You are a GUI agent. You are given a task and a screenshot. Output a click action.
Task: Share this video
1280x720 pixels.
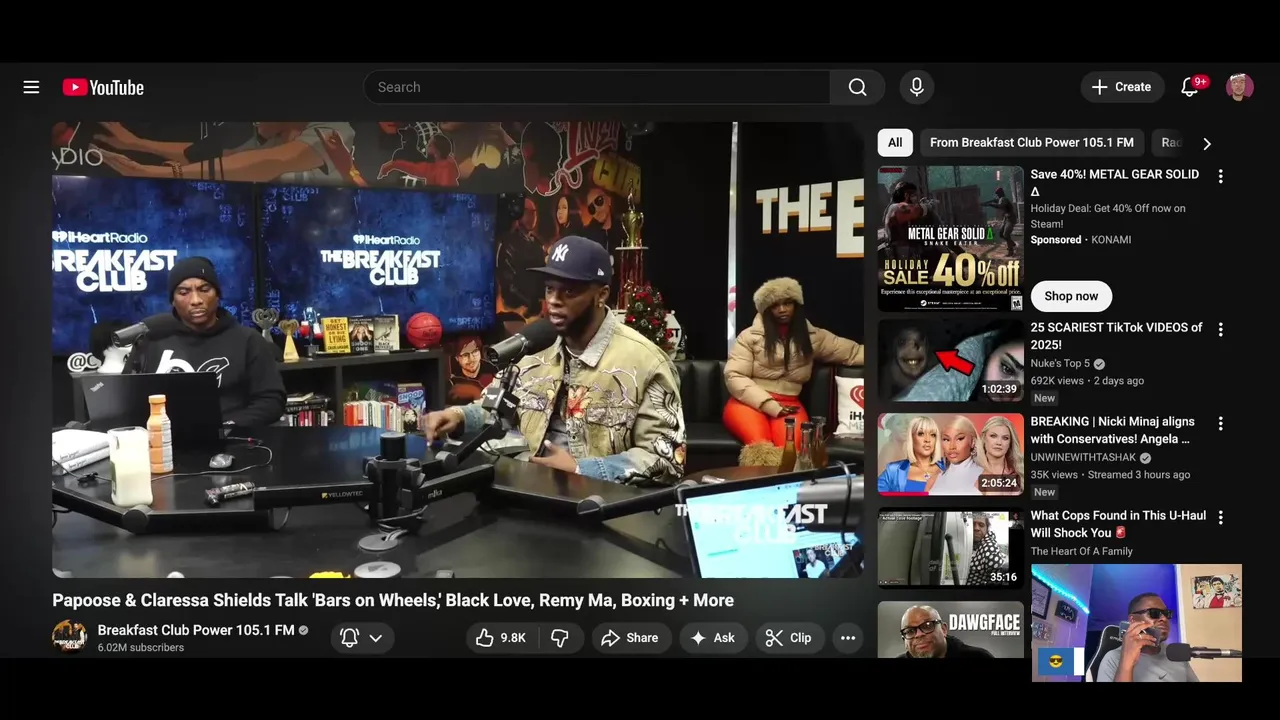[629, 638]
